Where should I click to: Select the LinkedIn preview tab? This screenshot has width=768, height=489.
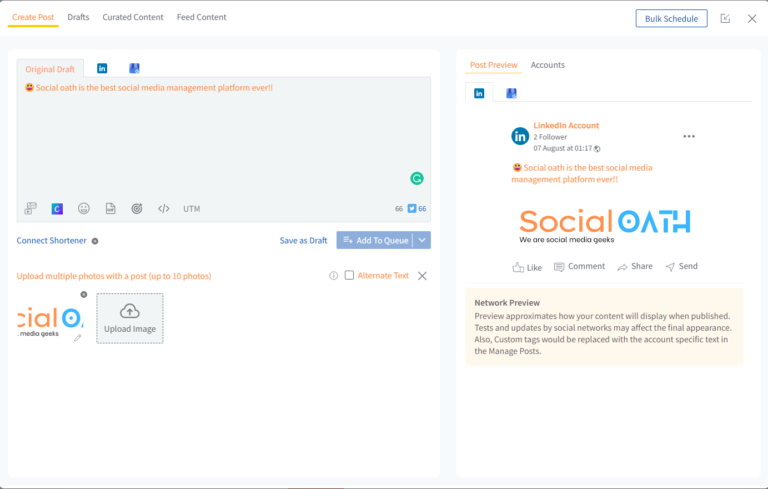479,93
